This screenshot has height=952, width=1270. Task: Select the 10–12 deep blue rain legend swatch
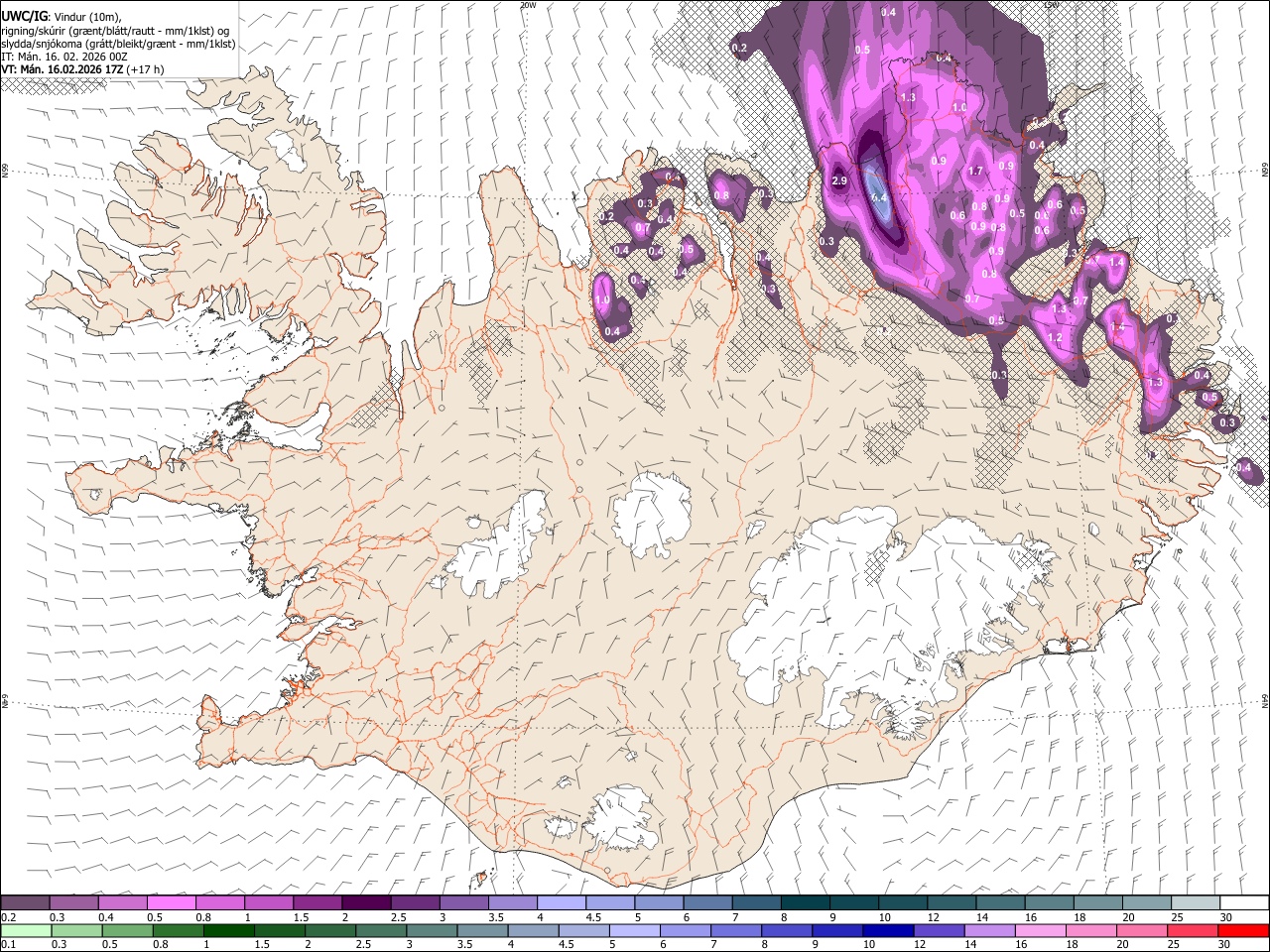[887, 930]
